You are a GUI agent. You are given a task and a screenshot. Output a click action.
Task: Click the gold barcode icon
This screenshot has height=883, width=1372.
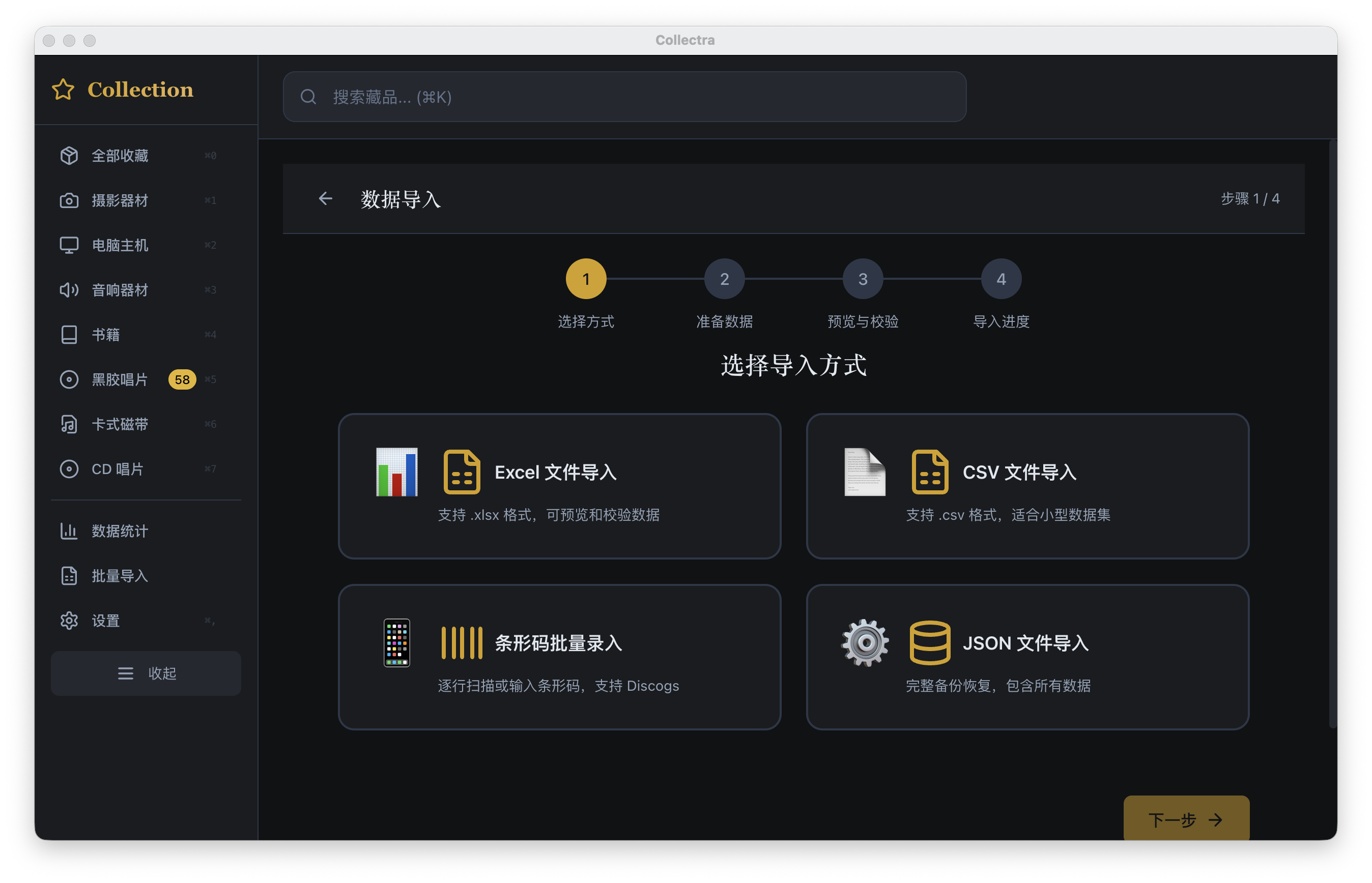(x=461, y=643)
